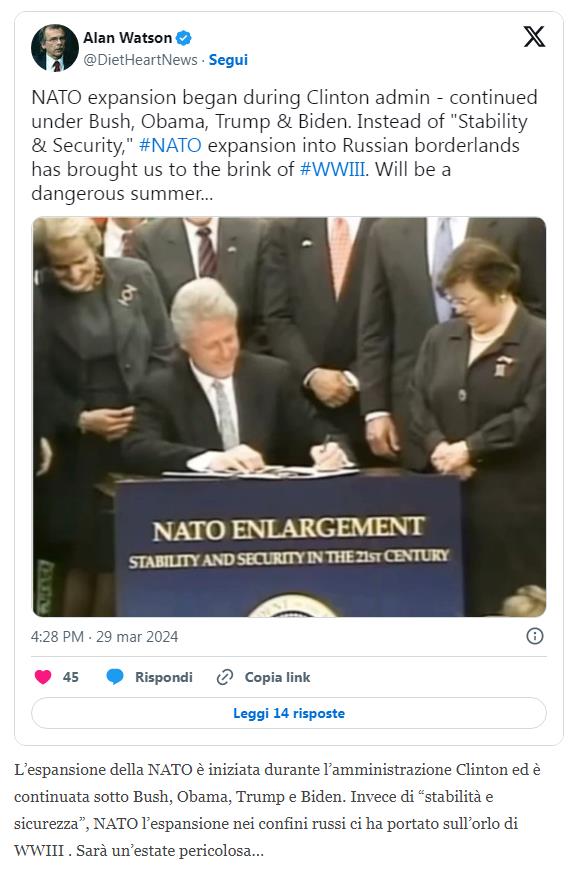Image resolution: width=582 pixels, height=870 pixels.
Task: Open the @DietHeartNews handle
Action: pos(140,60)
